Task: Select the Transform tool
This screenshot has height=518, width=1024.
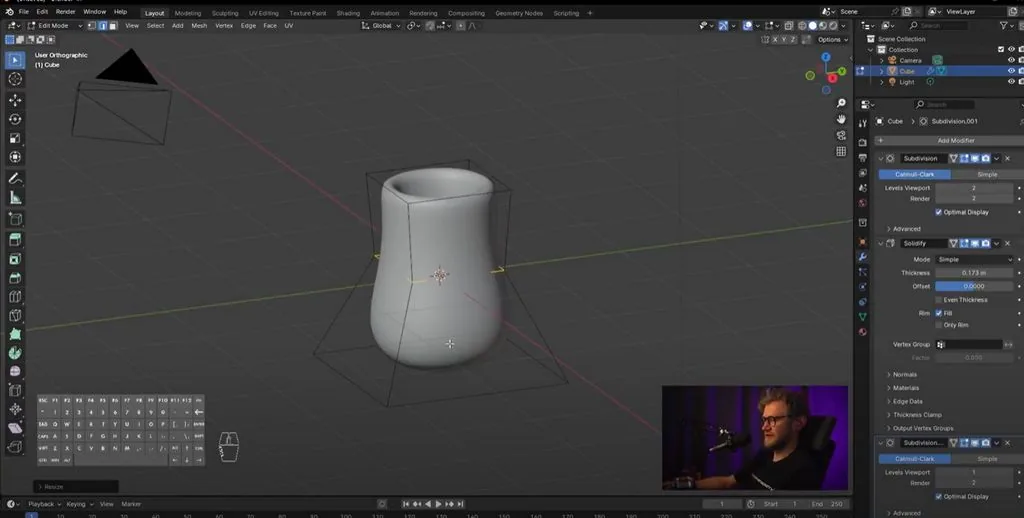Action: click(15, 157)
